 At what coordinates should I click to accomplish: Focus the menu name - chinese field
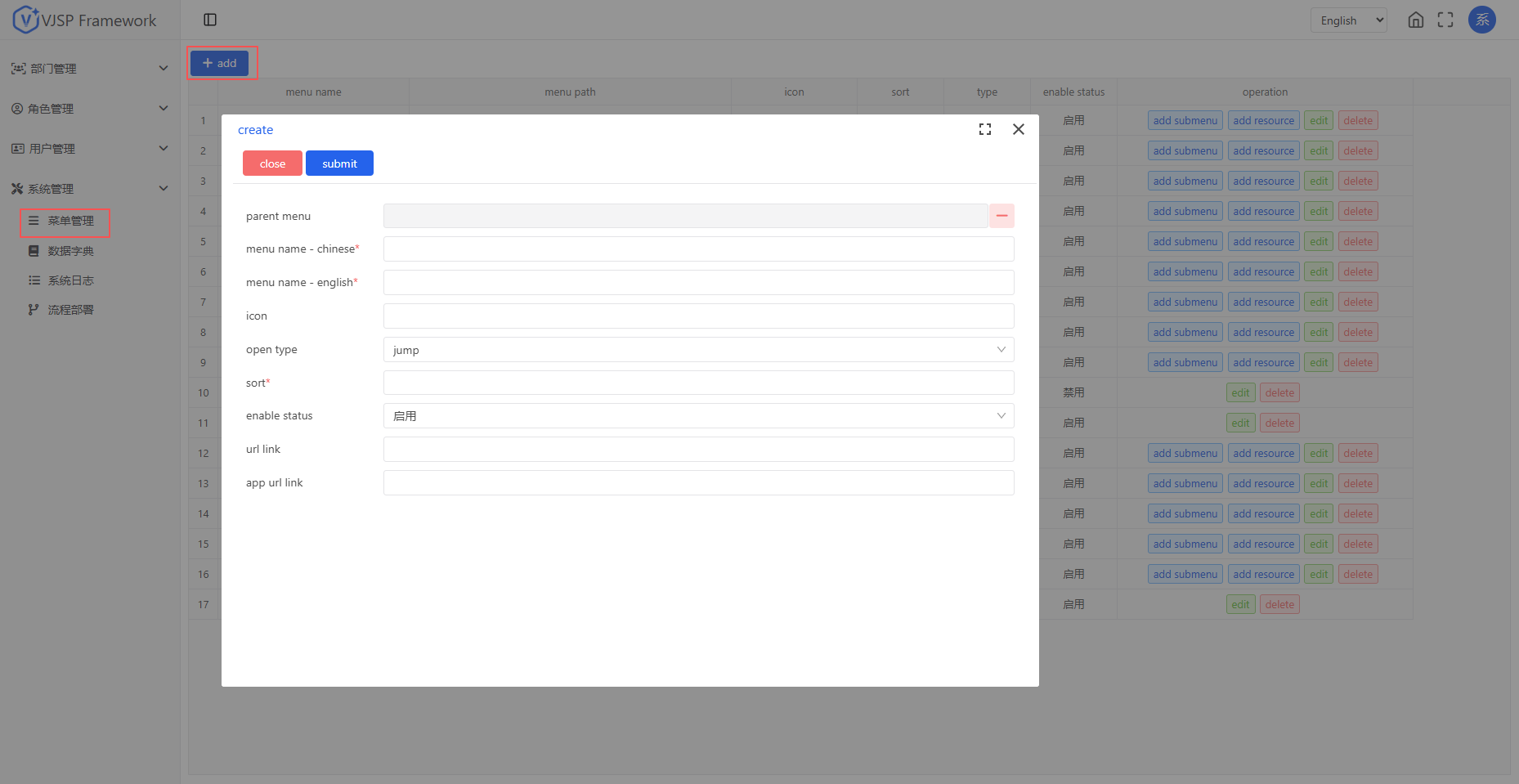pyautogui.click(x=698, y=249)
